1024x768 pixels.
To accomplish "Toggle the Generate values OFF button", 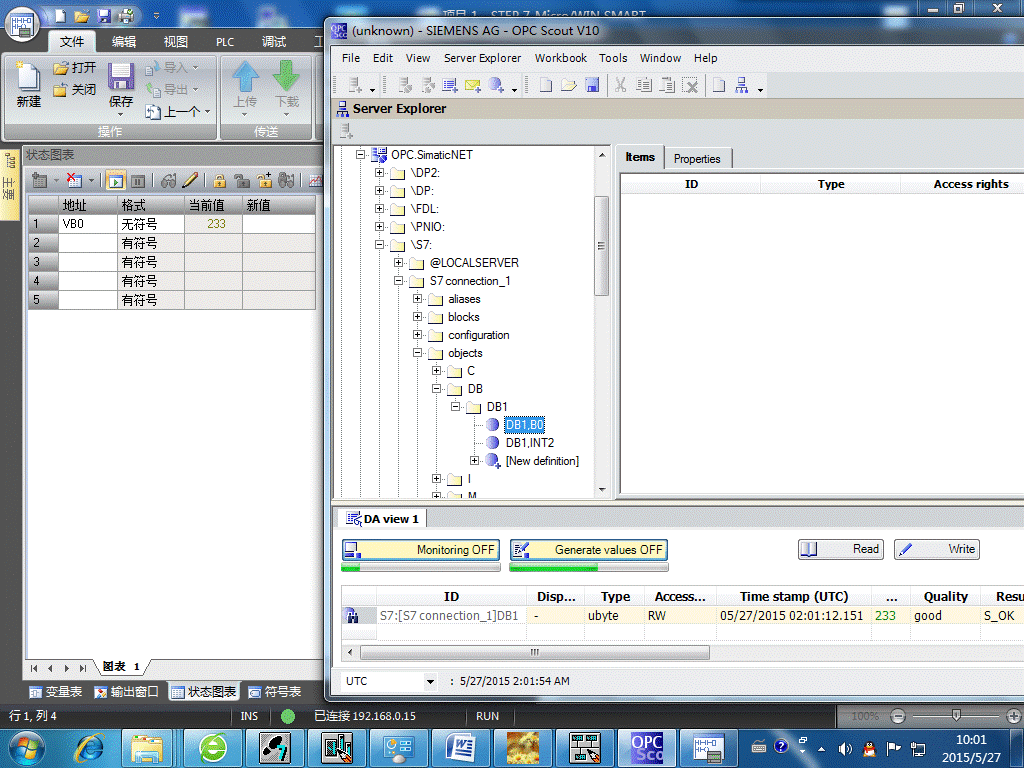I will [589, 550].
